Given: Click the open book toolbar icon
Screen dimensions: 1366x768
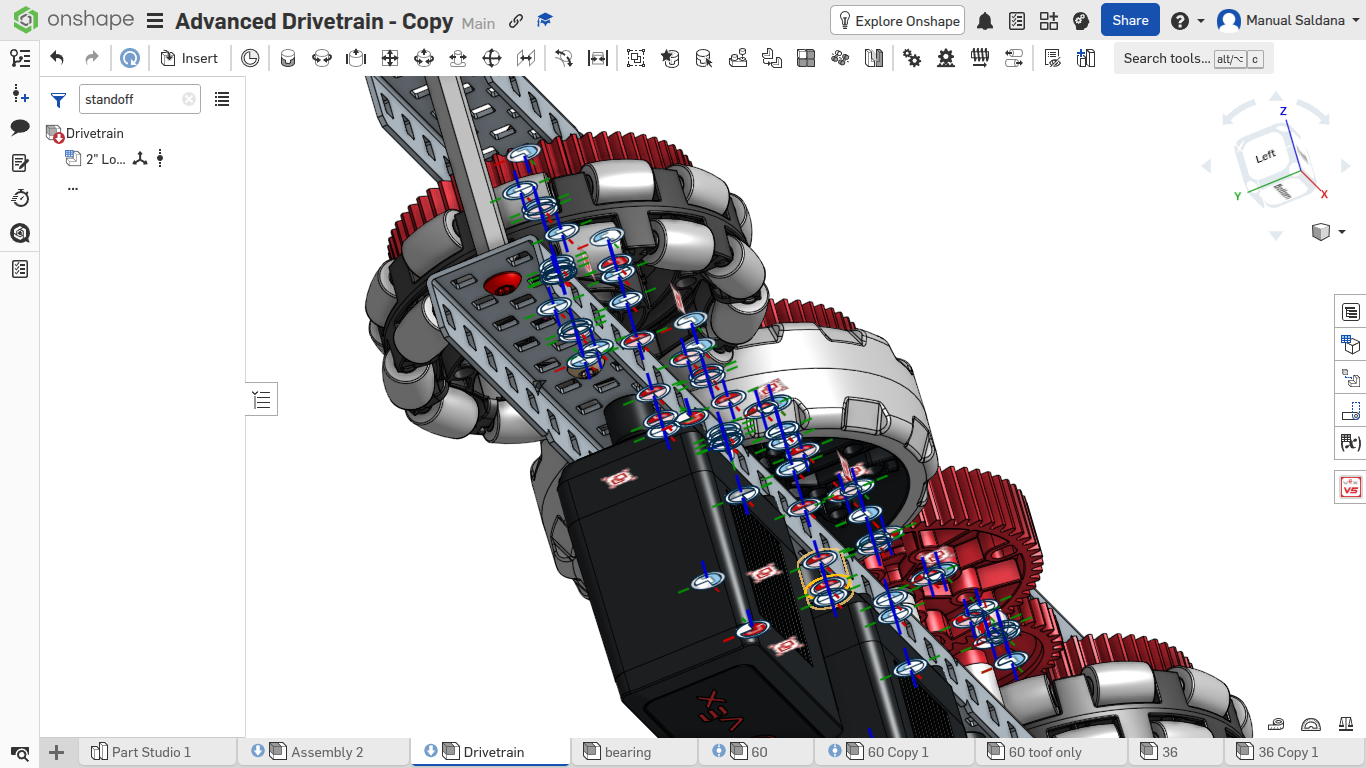Looking at the screenshot, I should pyautogui.click(x=874, y=58).
